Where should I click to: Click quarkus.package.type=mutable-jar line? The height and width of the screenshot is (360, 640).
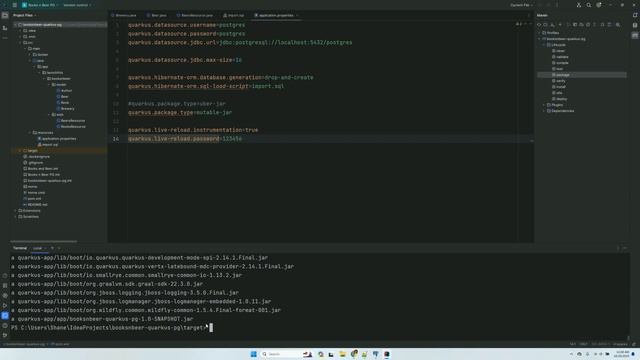(180, 113)
